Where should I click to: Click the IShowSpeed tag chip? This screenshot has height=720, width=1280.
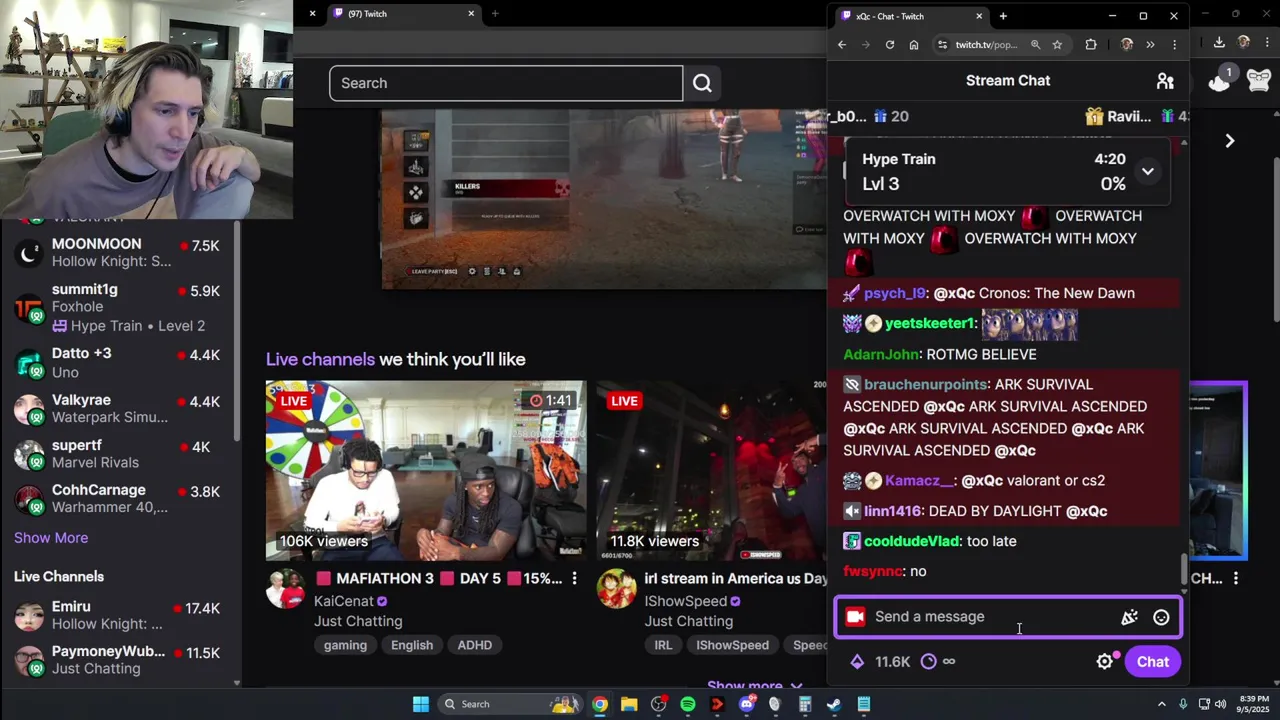pos(732,645)
